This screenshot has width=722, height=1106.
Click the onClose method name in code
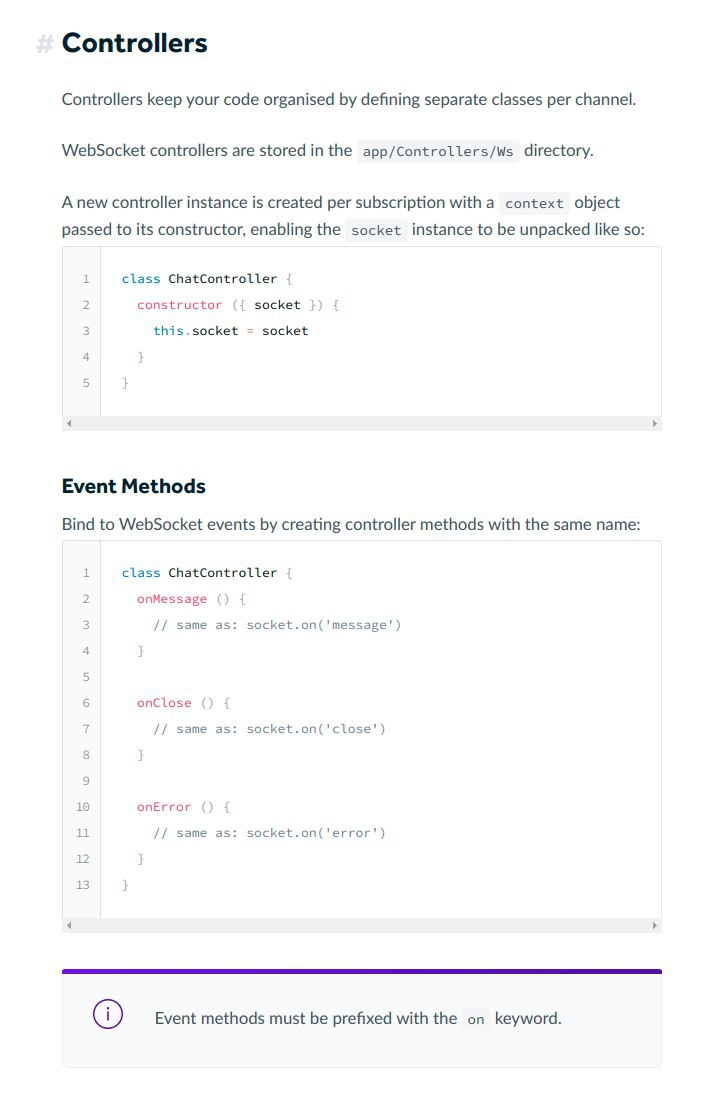[x=164, y=703]
